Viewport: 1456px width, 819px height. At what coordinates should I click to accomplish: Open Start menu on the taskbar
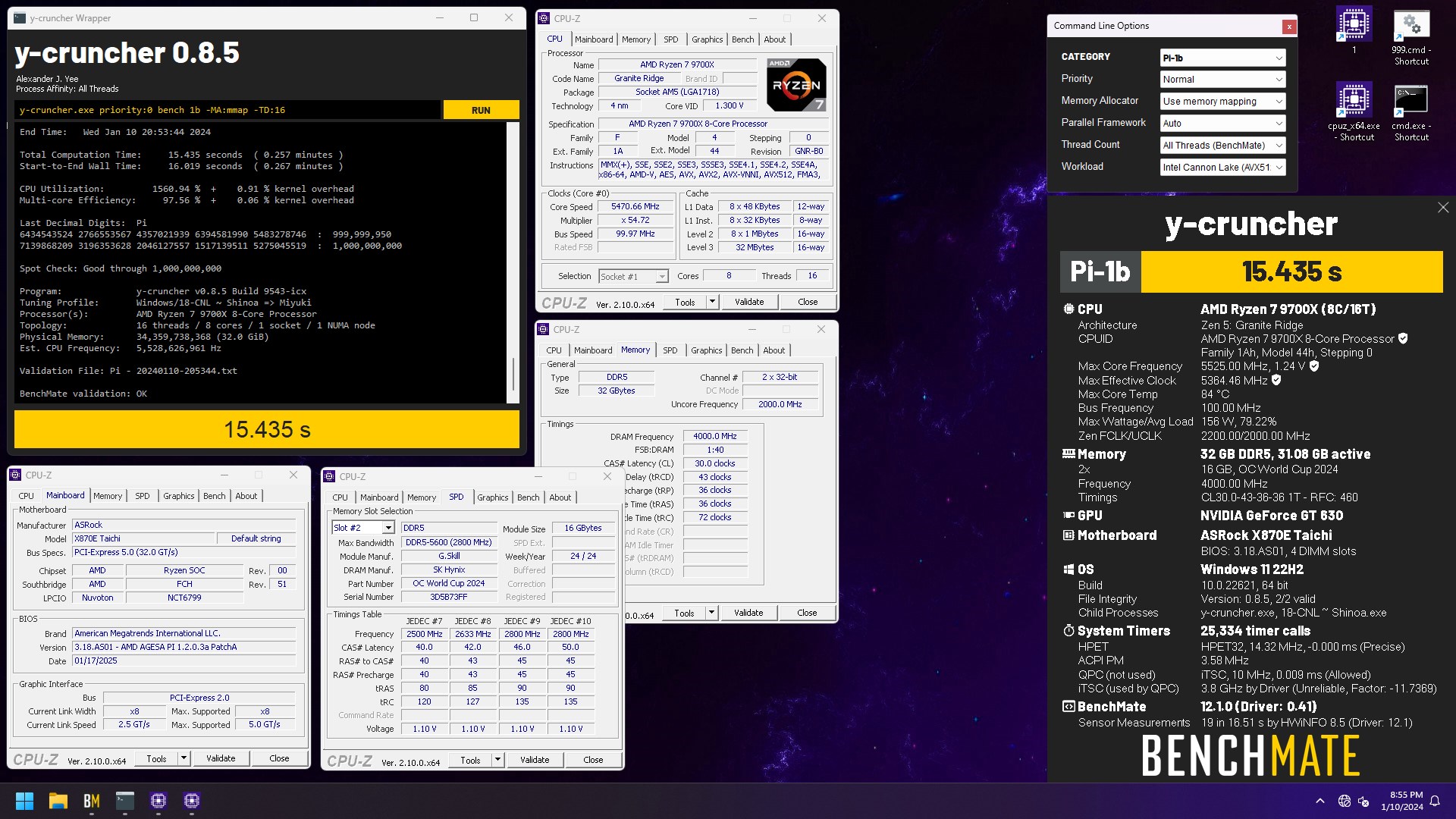(x=24, y=801)
